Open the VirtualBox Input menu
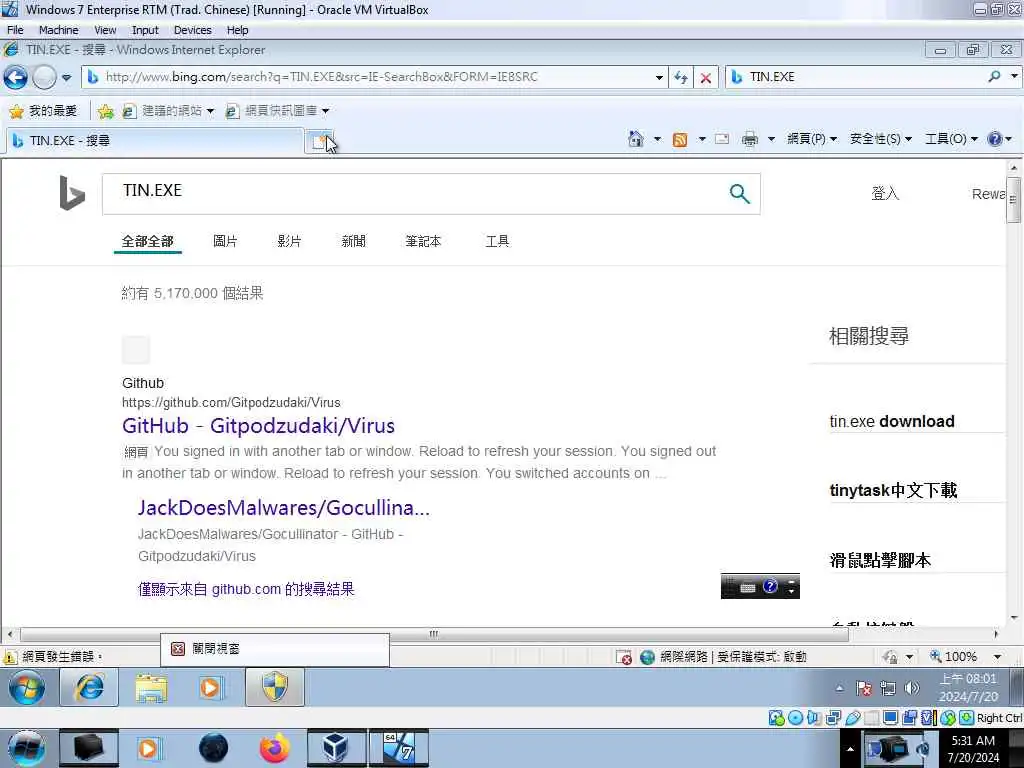Image resolution: width=1024 pixels, height=768 pixels. tap(145, 30)
